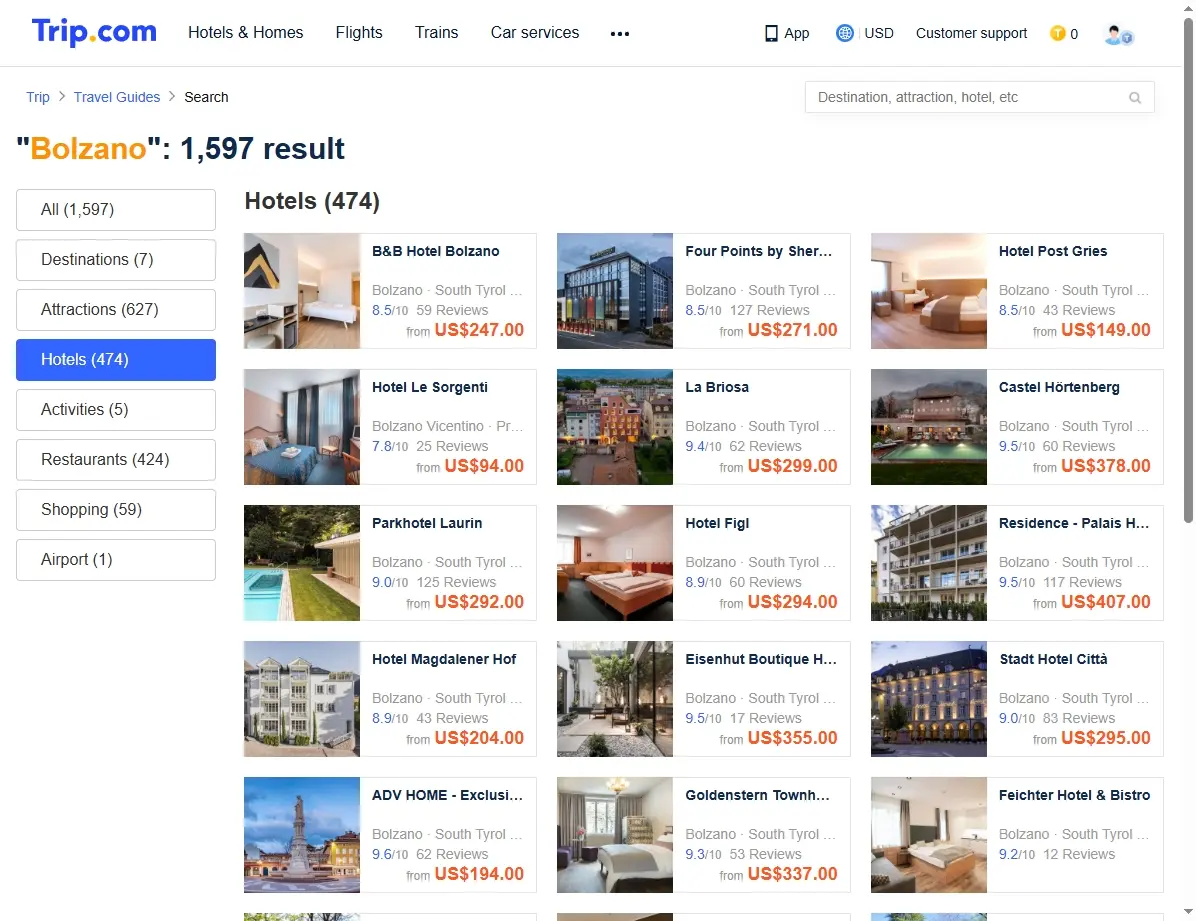This screenshot has height=921, width=1196.
Task: Select the Activities (5) filter
Action: pos(116,410)
